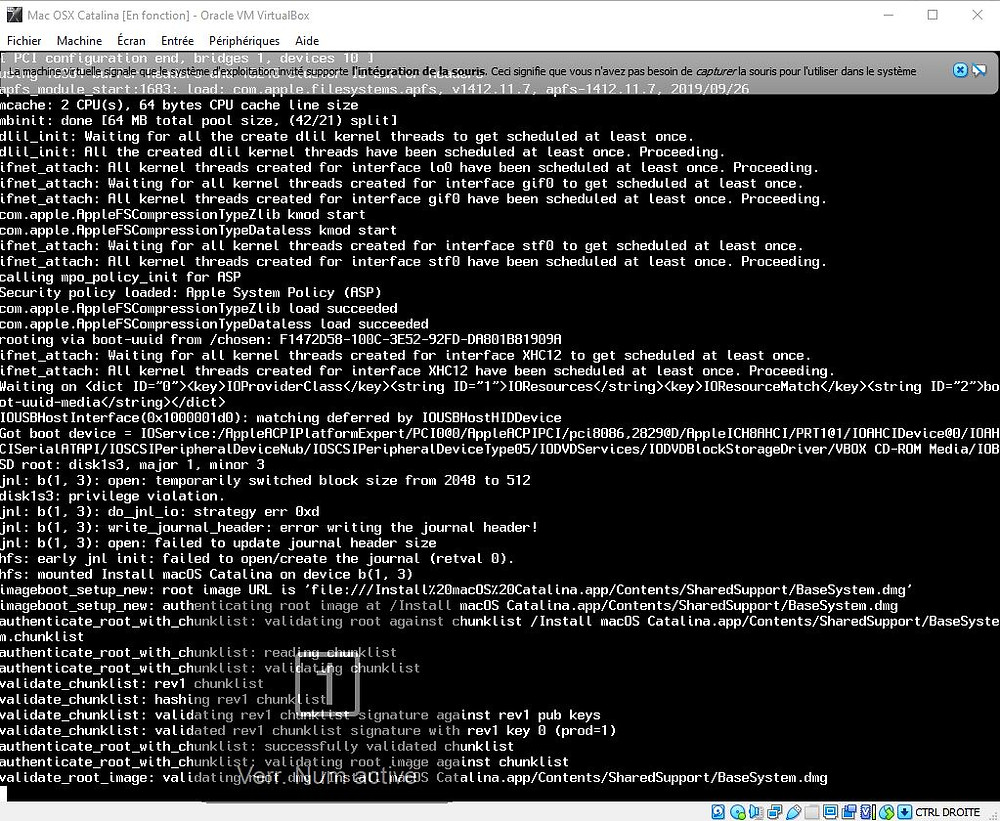This screenshot has height=821, width=1000.
Task: Click the don't-show-again message icon
Action: pos(980,70)
